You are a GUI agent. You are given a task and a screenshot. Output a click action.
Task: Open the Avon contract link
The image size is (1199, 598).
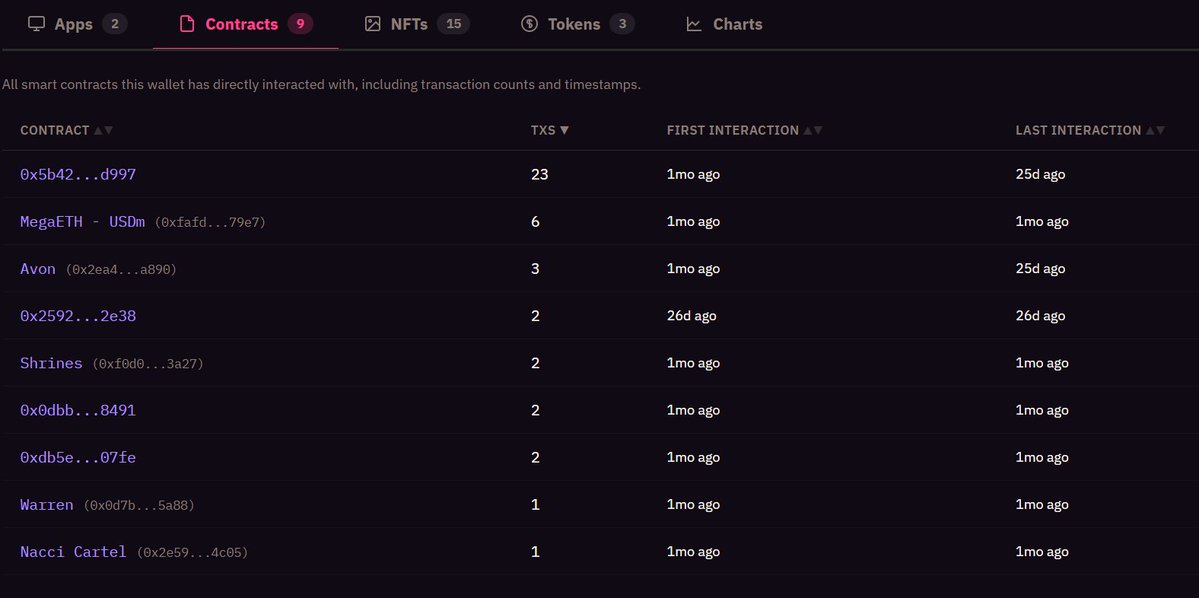coord(38,268)
